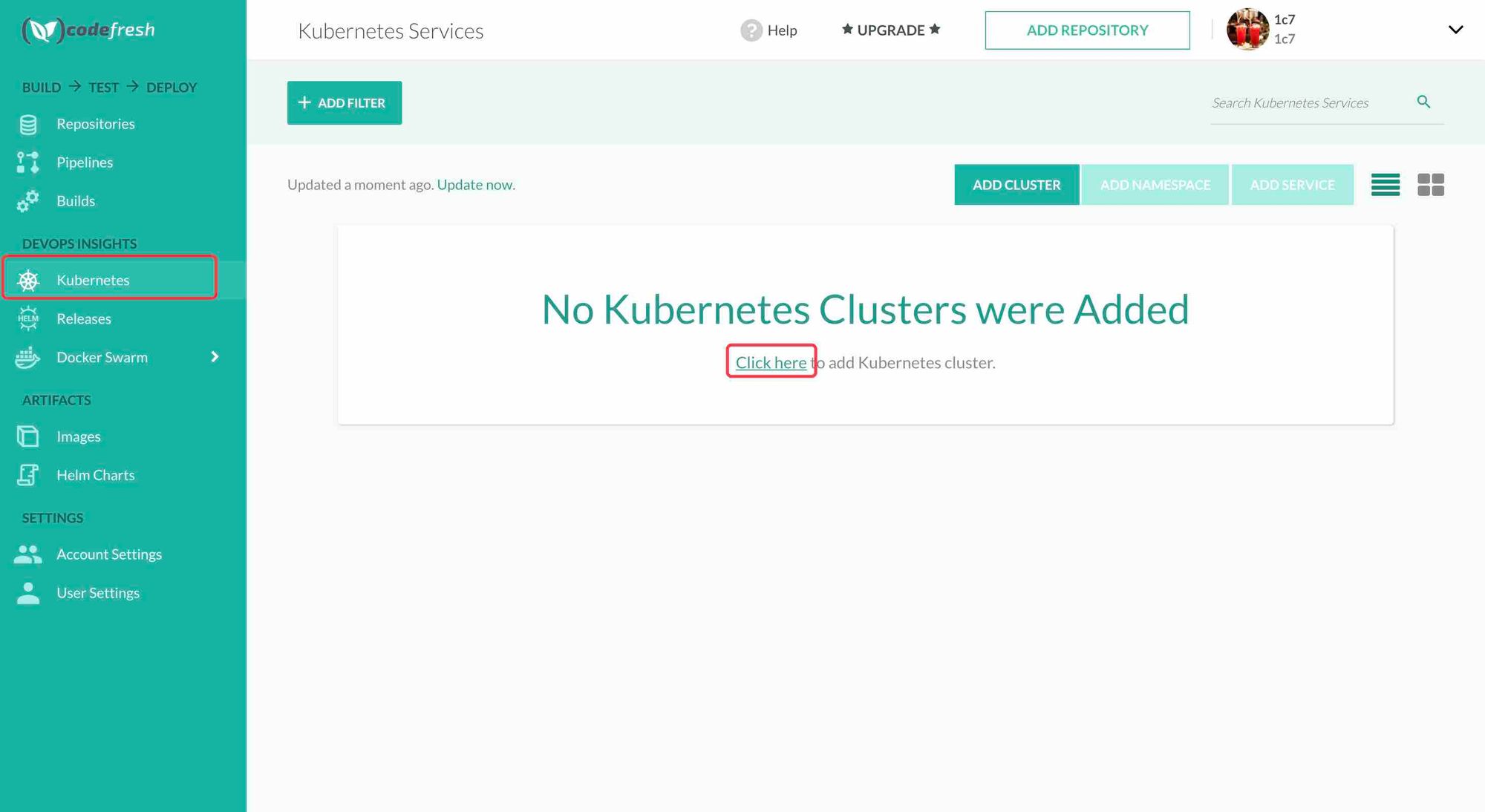This screenshot has width=1485, height=812.
Task: Open the user account dropdown arrow
Action: (x=1455, y=30)
